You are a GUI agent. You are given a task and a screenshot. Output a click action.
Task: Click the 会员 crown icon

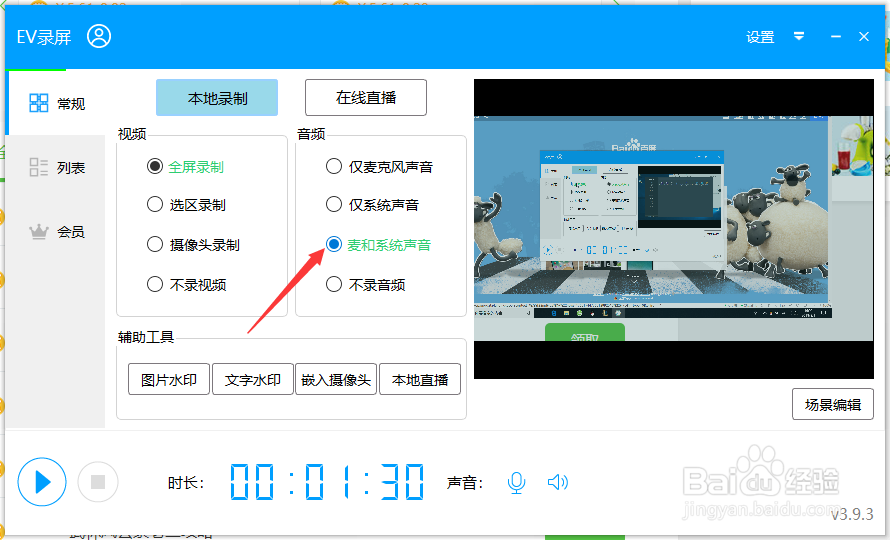[x=39, y=231]
